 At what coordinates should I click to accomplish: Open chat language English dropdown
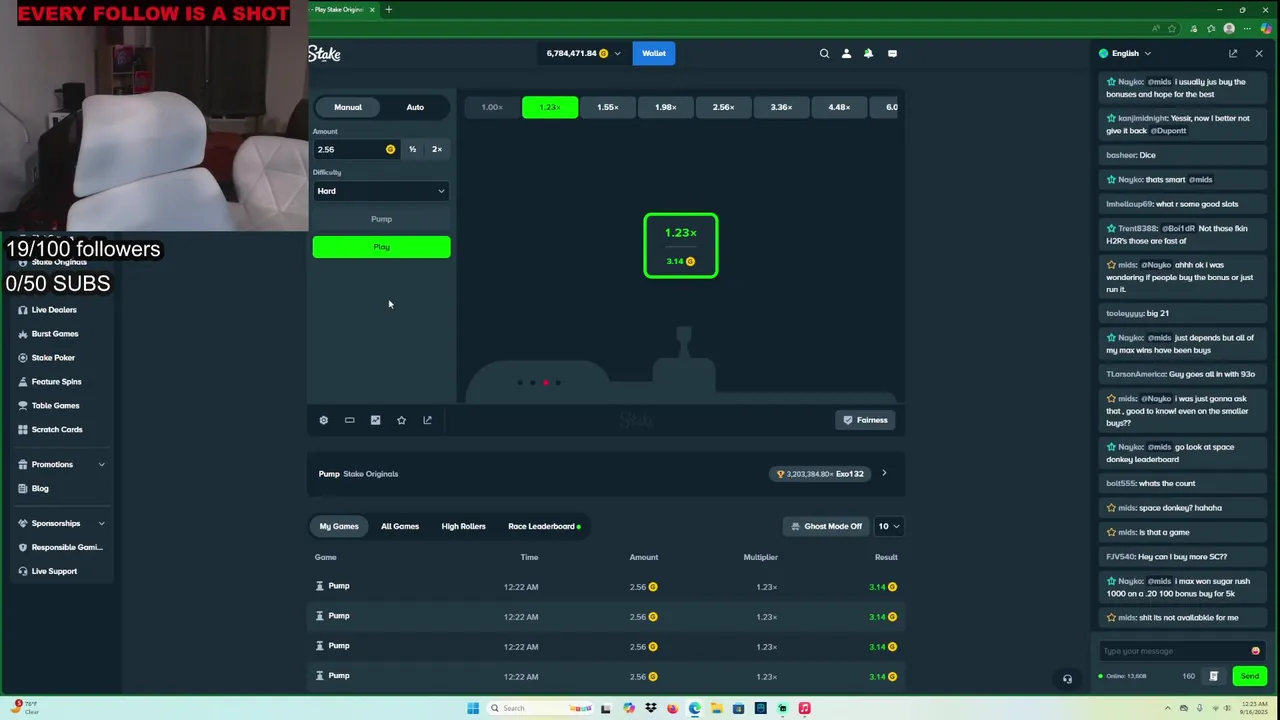pyautogui.click(x=1125, y=53)
